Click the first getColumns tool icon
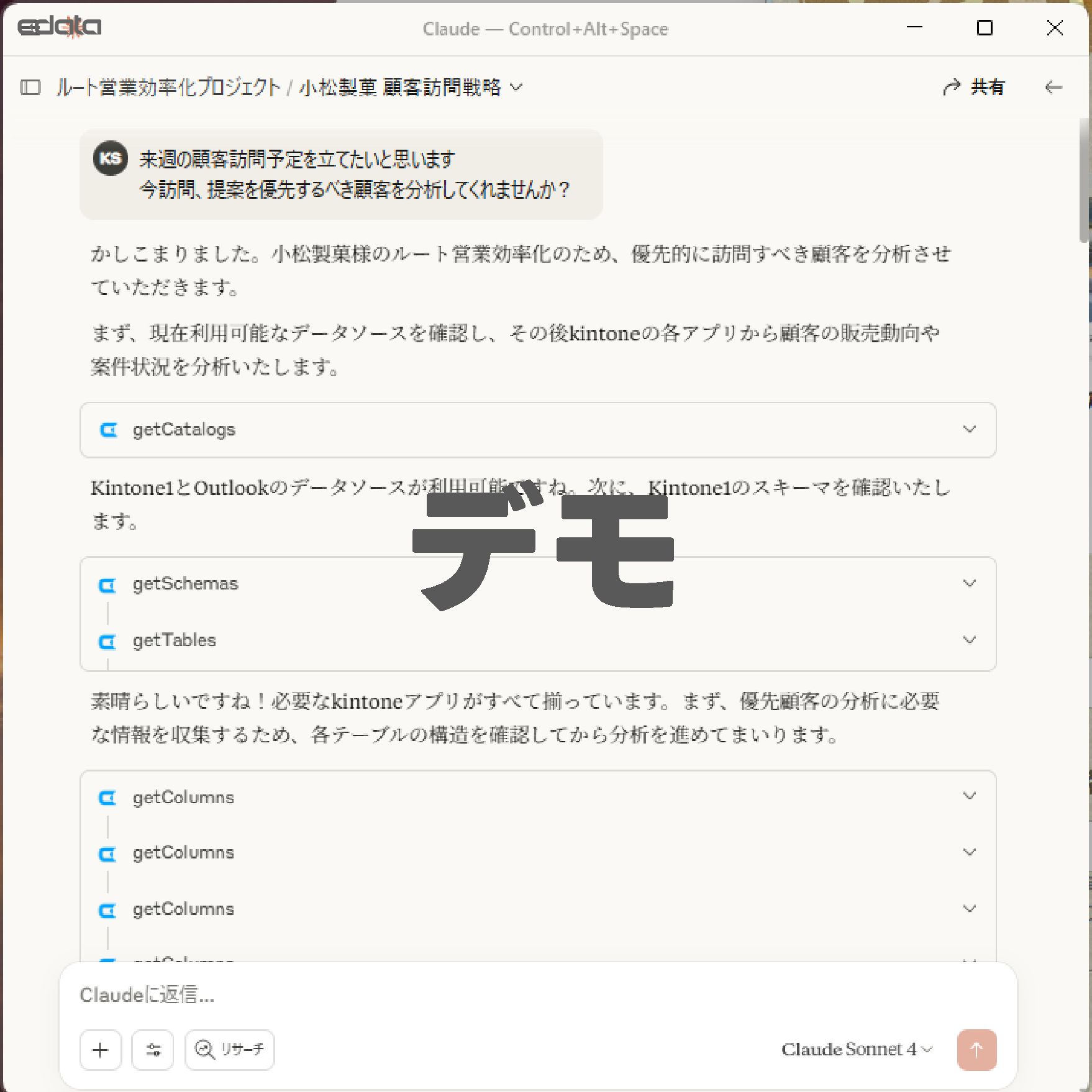This screenshot has width=1092, height=1092. pyautogui.click(x=108, y=798)
